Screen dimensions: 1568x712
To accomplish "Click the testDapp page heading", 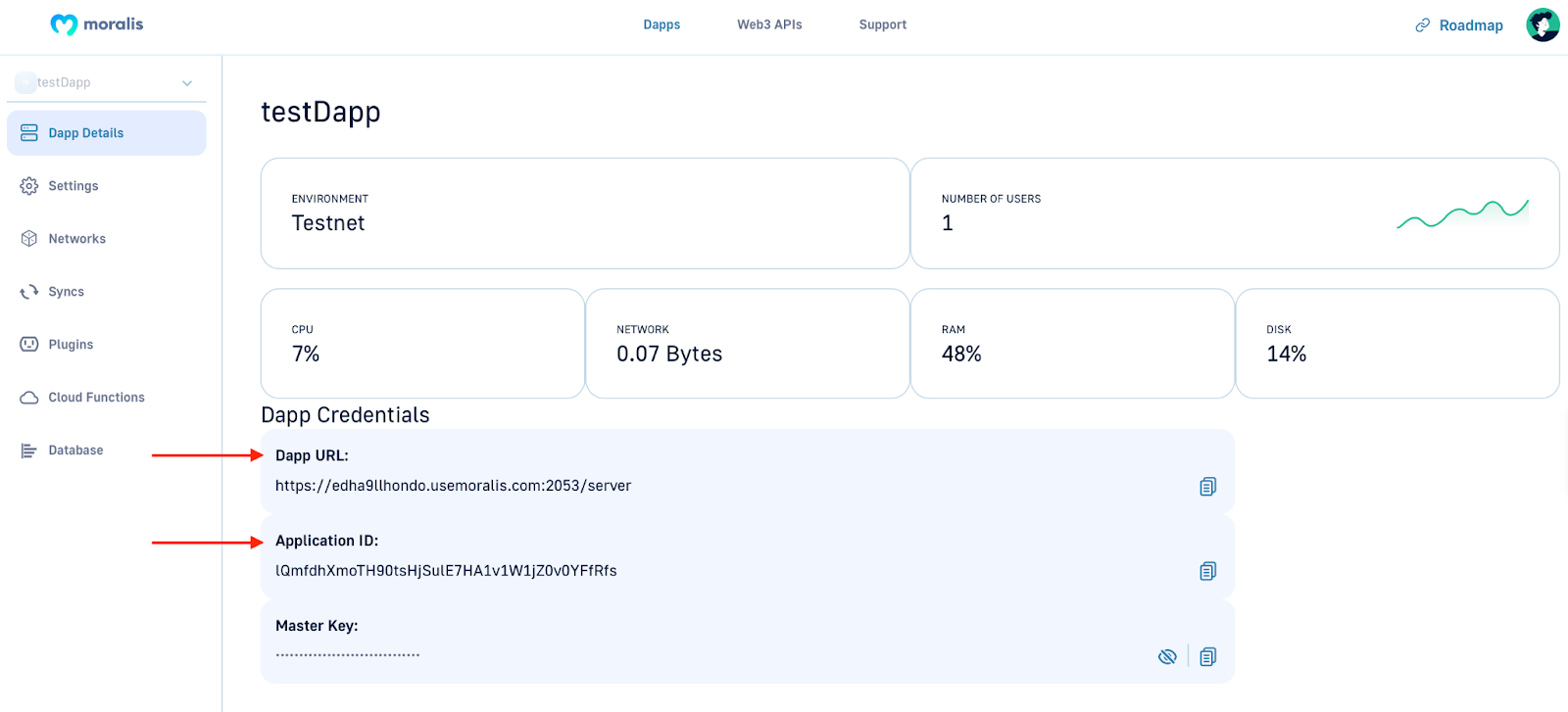I will coord(320,113).
